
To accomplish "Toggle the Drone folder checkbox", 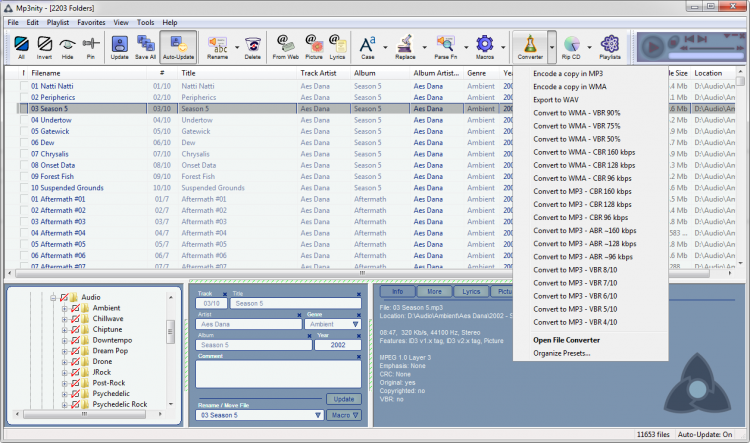I will (x=75, y=362).
